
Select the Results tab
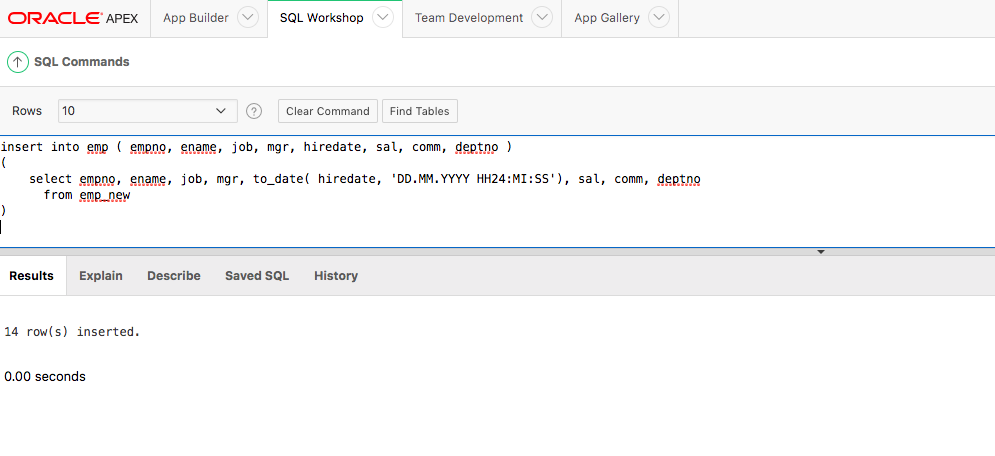pyautogui.click(x=32, y=276)
